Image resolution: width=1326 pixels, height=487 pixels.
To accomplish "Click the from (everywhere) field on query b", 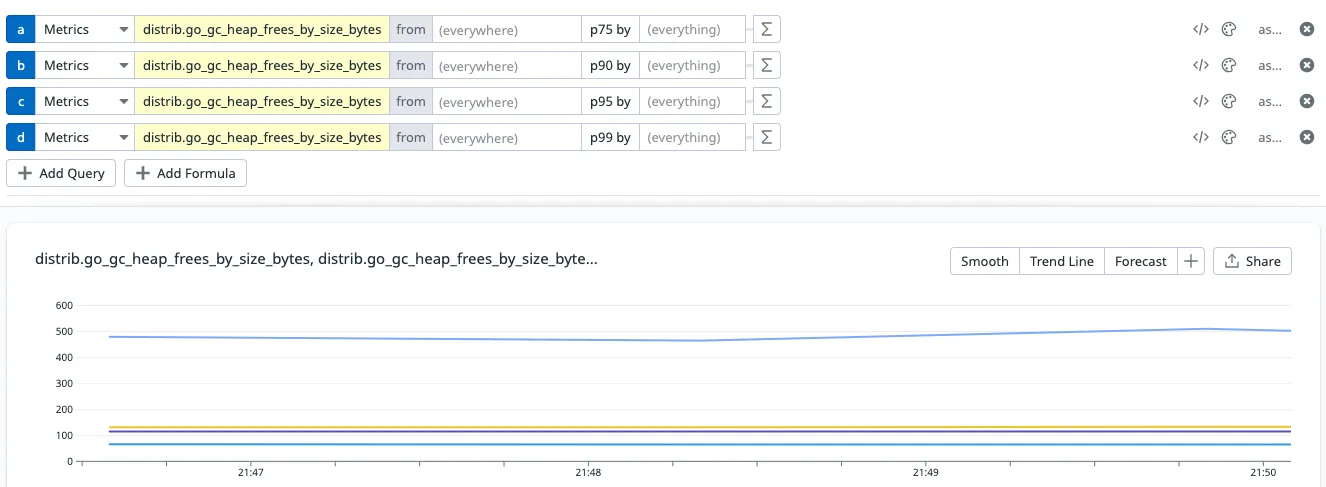I will coord(506,66).
